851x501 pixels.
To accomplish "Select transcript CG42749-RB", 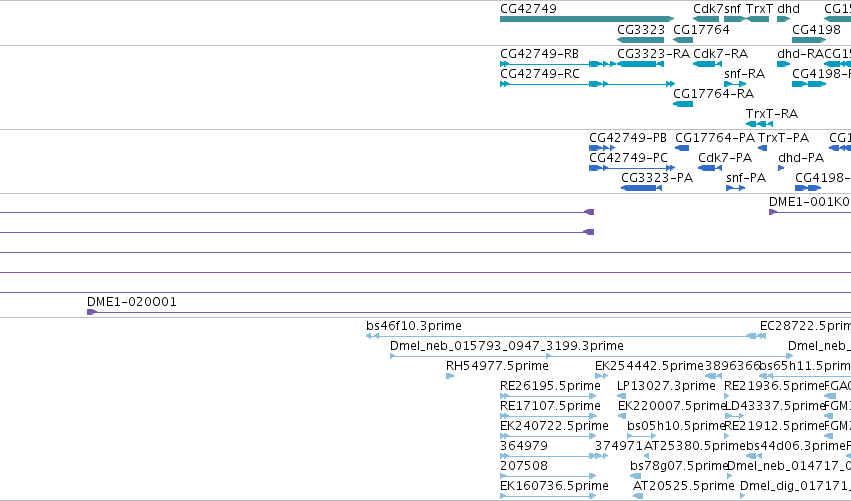I will click(x=557, y=64).
